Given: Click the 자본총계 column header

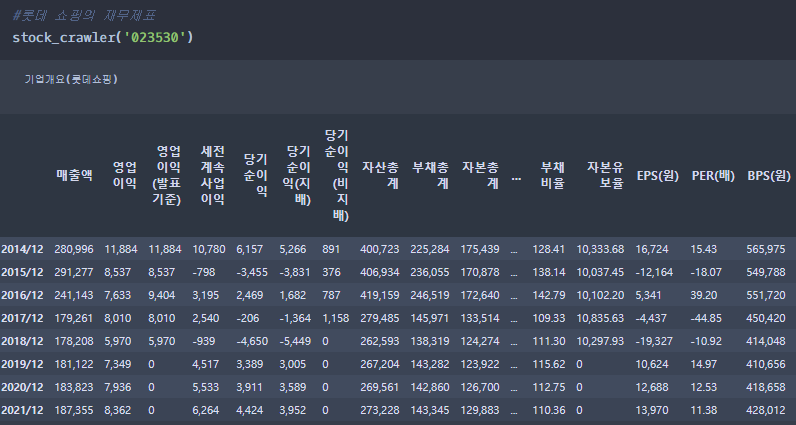Looking at the screenshot, I should (480, 176).
